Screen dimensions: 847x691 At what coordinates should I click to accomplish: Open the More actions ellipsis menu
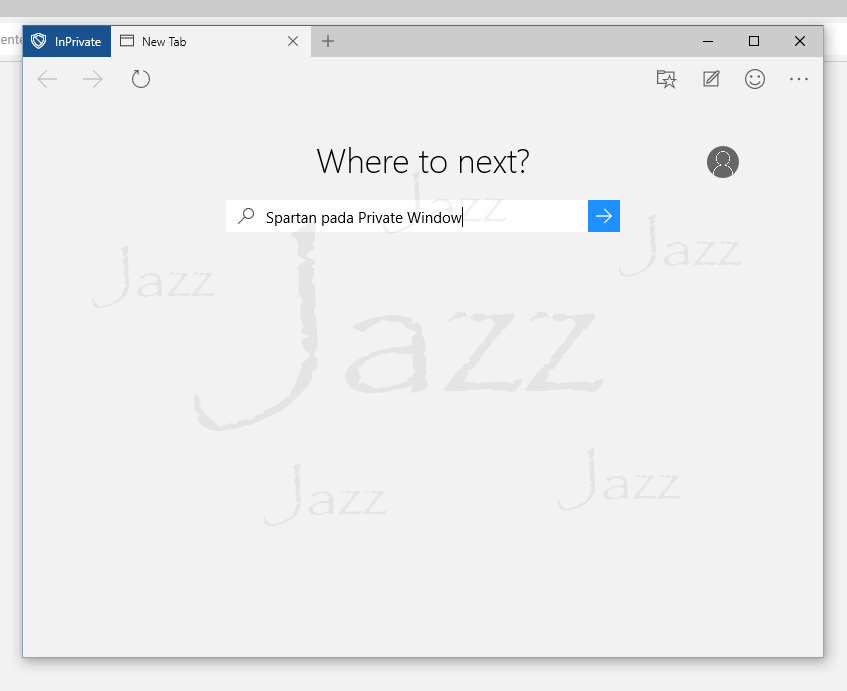tap(799, 79)
